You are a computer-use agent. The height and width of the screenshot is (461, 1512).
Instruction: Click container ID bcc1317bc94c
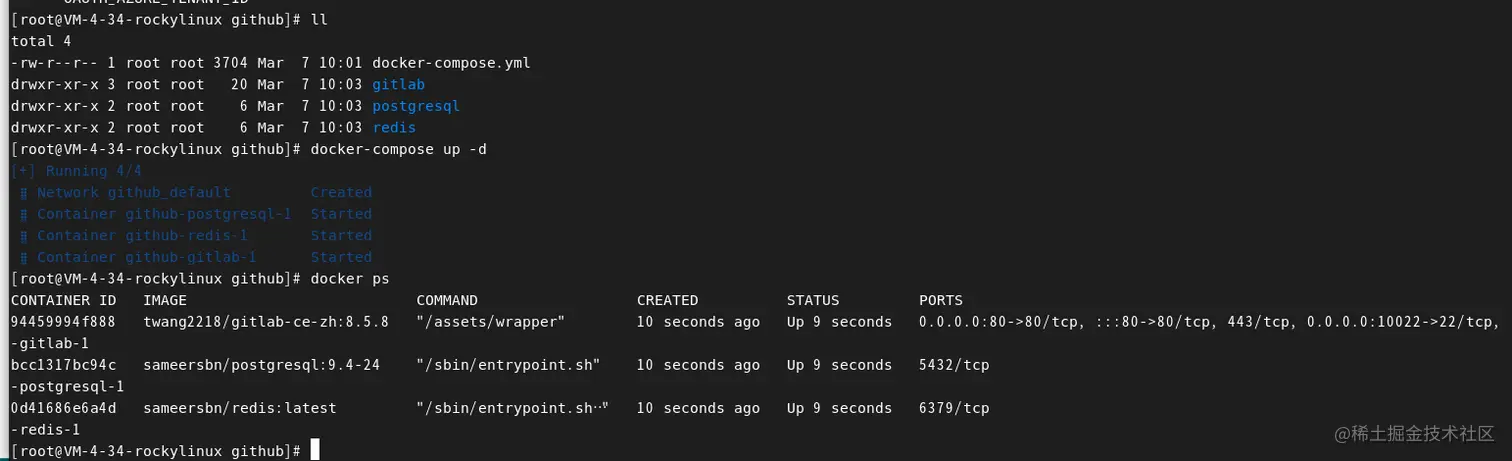[x=63, y=365]
